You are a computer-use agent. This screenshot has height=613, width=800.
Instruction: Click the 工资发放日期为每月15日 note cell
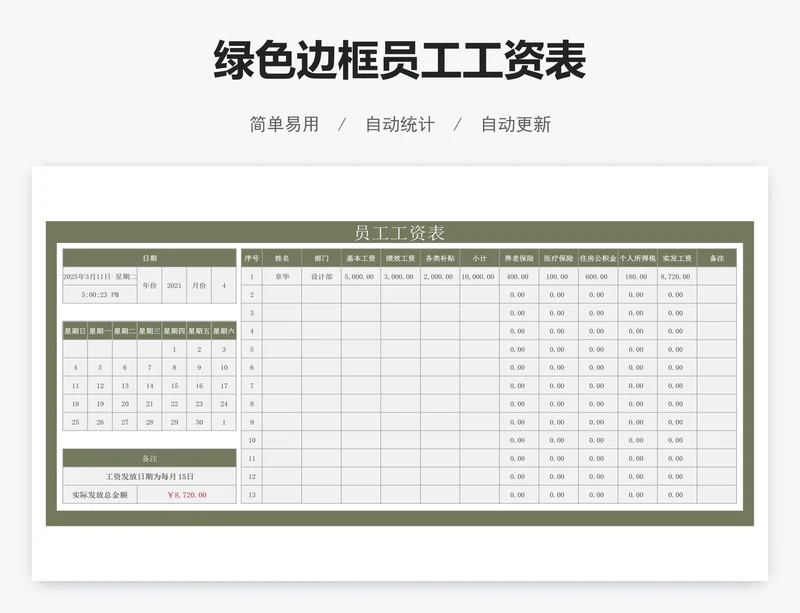pyautogui.click(x=149, y=477)
